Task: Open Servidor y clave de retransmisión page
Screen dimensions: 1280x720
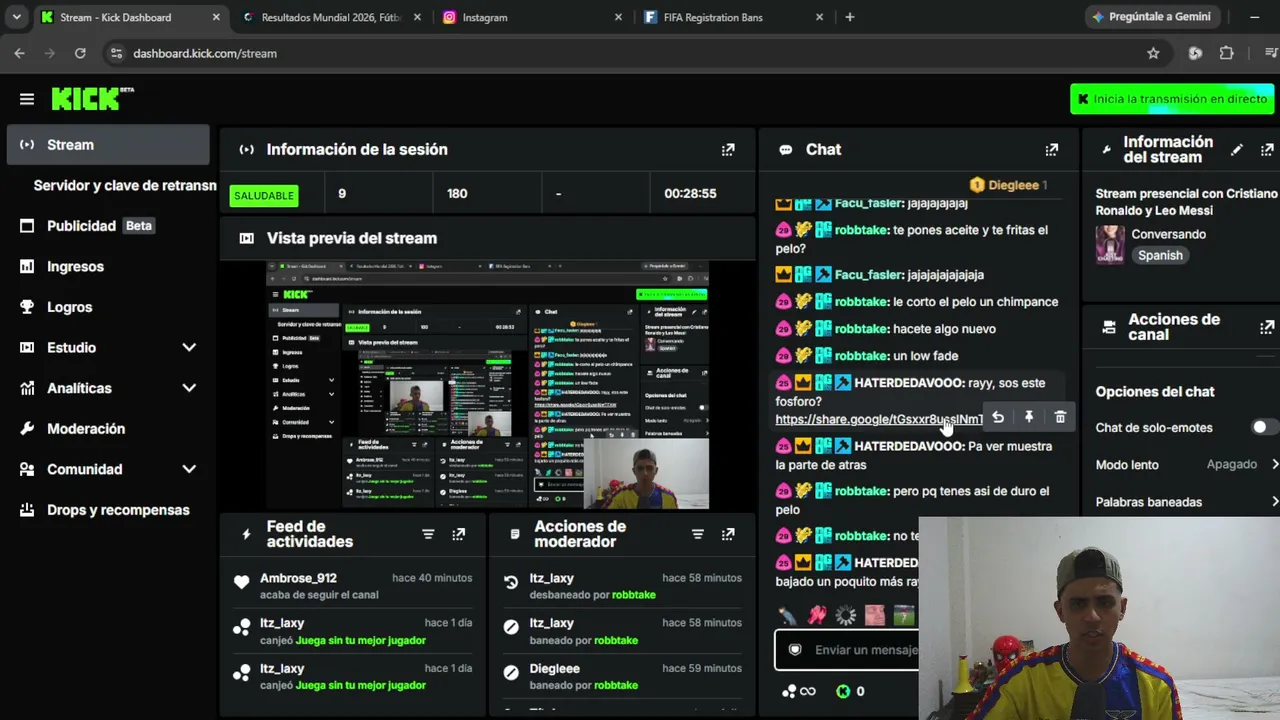Action: click(x=125, y=185)
